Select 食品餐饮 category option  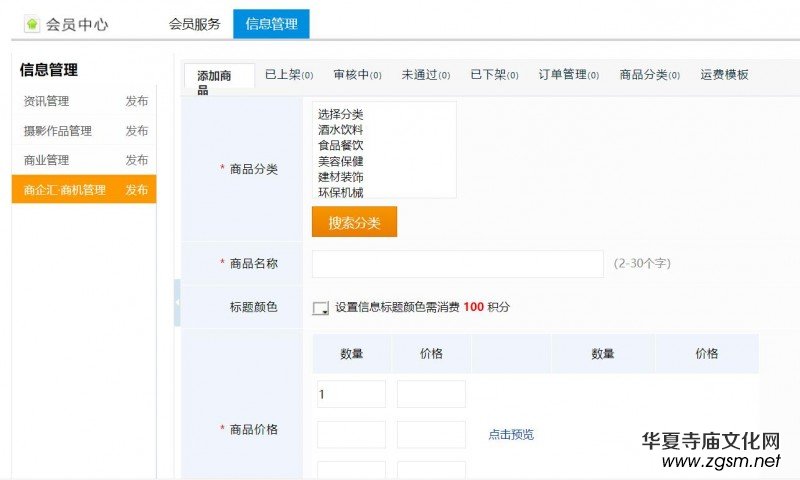(x=340, y=145)
